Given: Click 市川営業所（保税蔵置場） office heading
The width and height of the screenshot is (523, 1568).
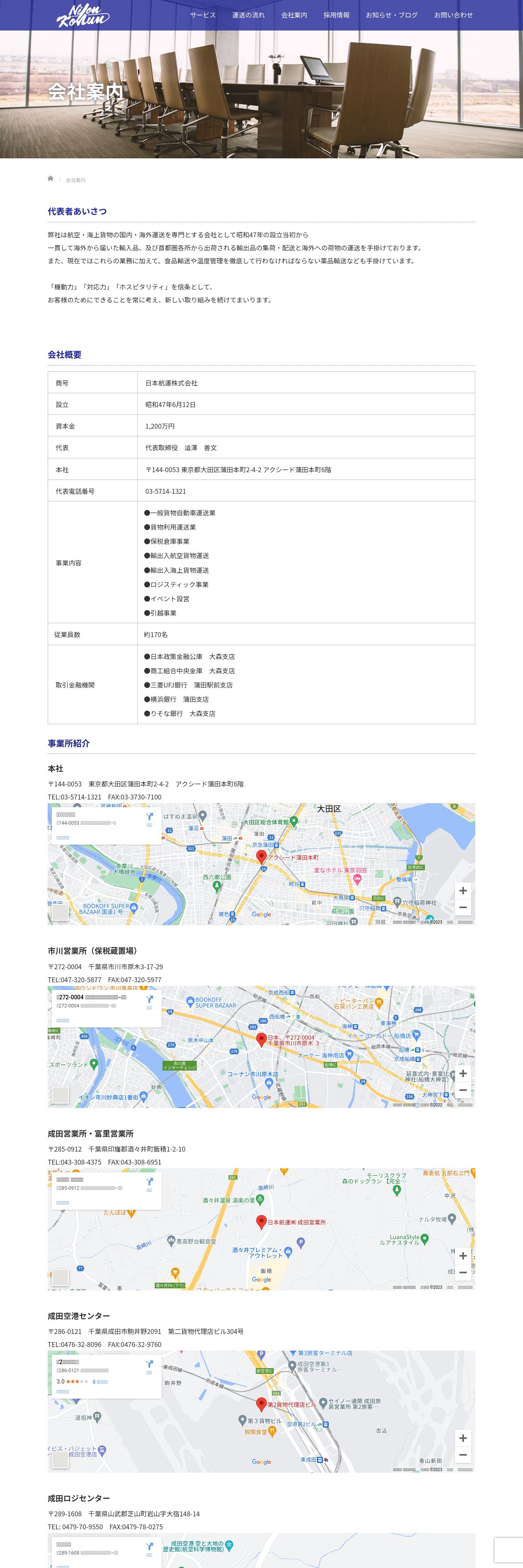Looking at the screenshot, I should tap(94, 951).
